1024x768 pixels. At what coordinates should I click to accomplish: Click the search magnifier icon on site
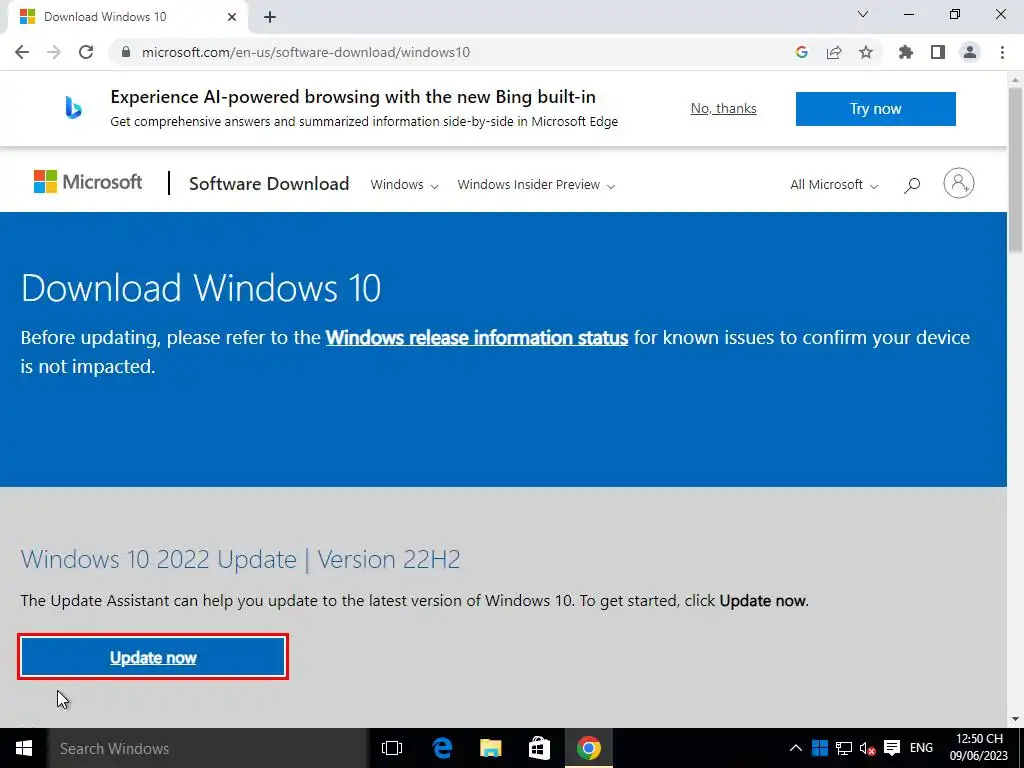click(x=912, y=185)
